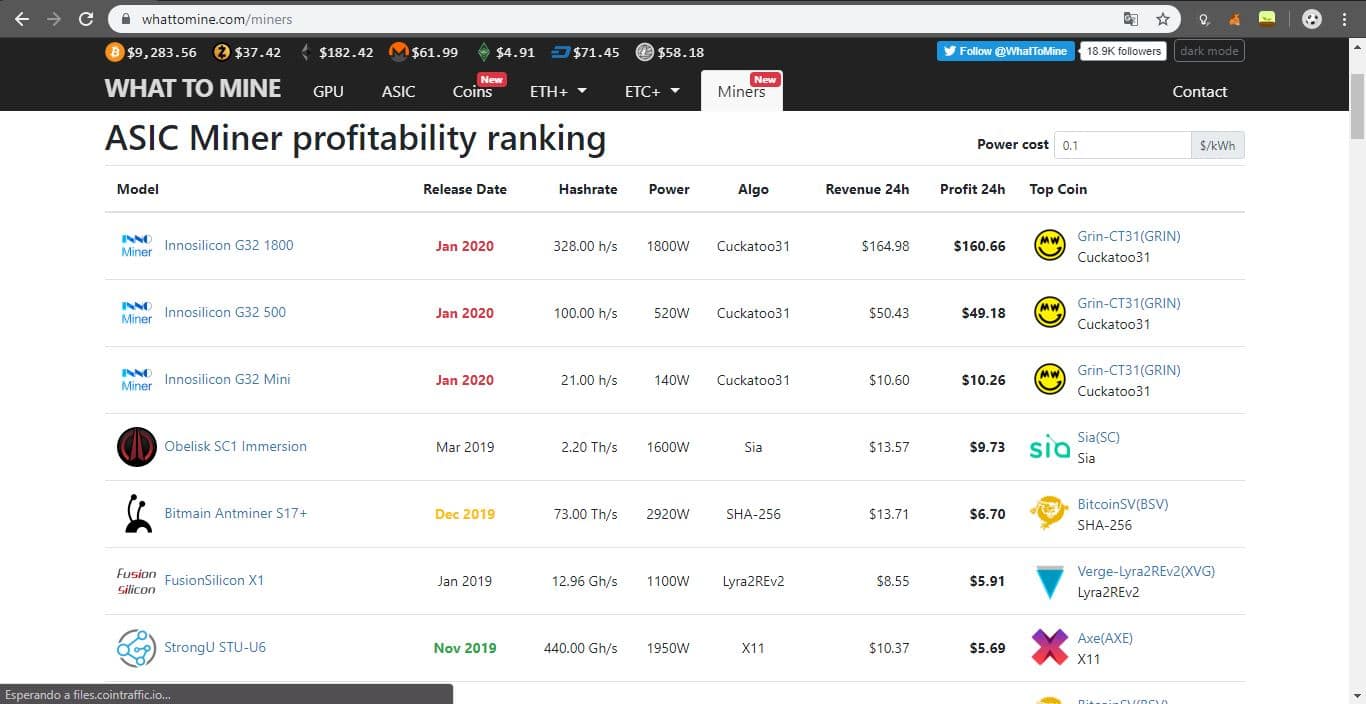1366x704 pixels.
Task: Click the Bitcoin ticker icon showing $9,283.56
Action: point(114,52)
